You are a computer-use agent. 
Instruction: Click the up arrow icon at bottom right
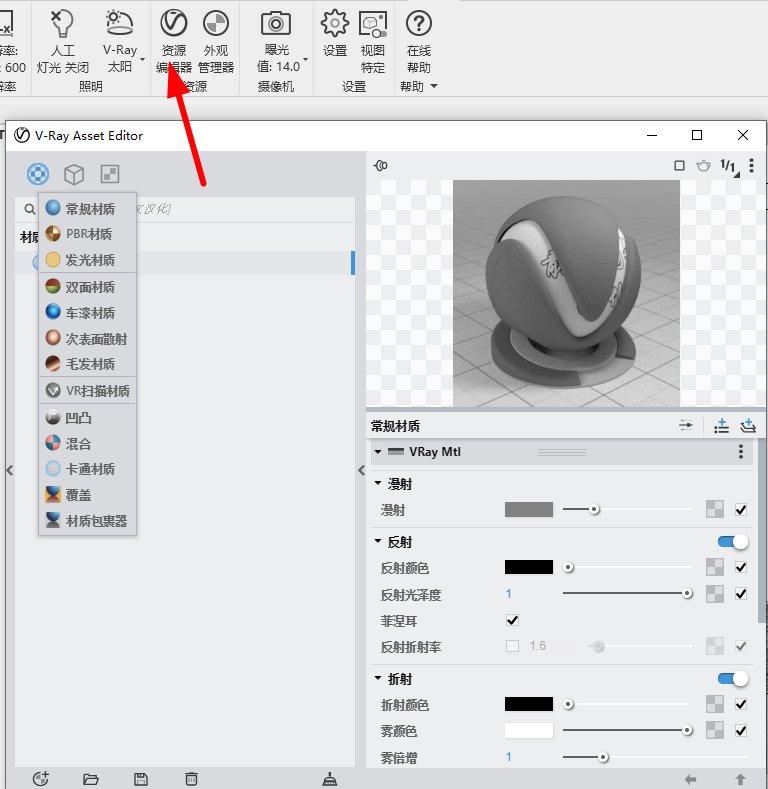pos(740,779)
